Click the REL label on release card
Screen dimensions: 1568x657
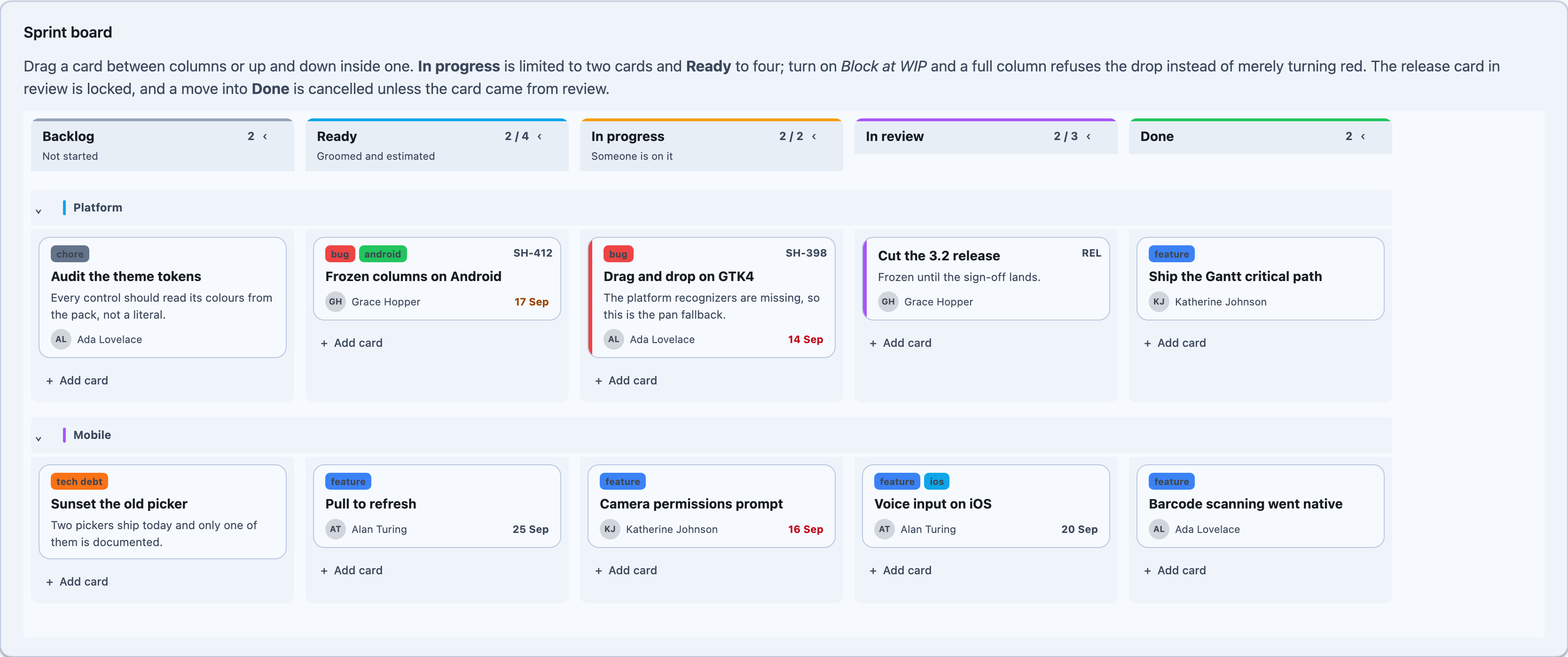tap(1091, 253)
